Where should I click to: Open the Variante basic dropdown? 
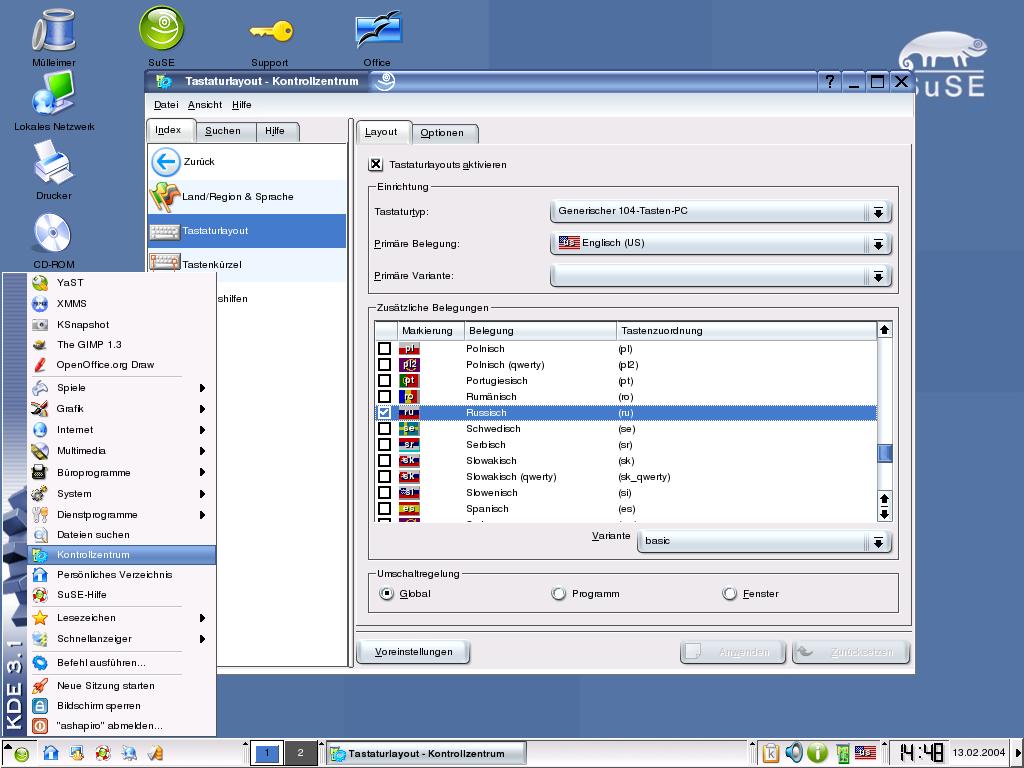pos(765,541)
